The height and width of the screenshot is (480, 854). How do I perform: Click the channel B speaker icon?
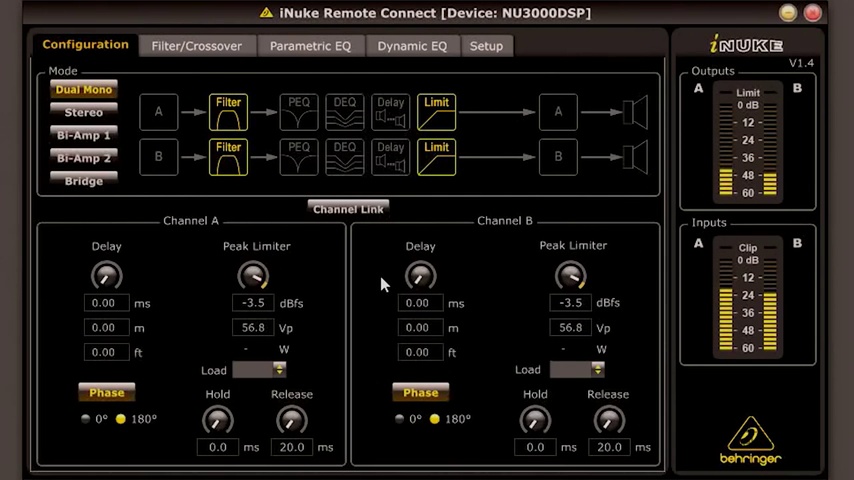636,157
